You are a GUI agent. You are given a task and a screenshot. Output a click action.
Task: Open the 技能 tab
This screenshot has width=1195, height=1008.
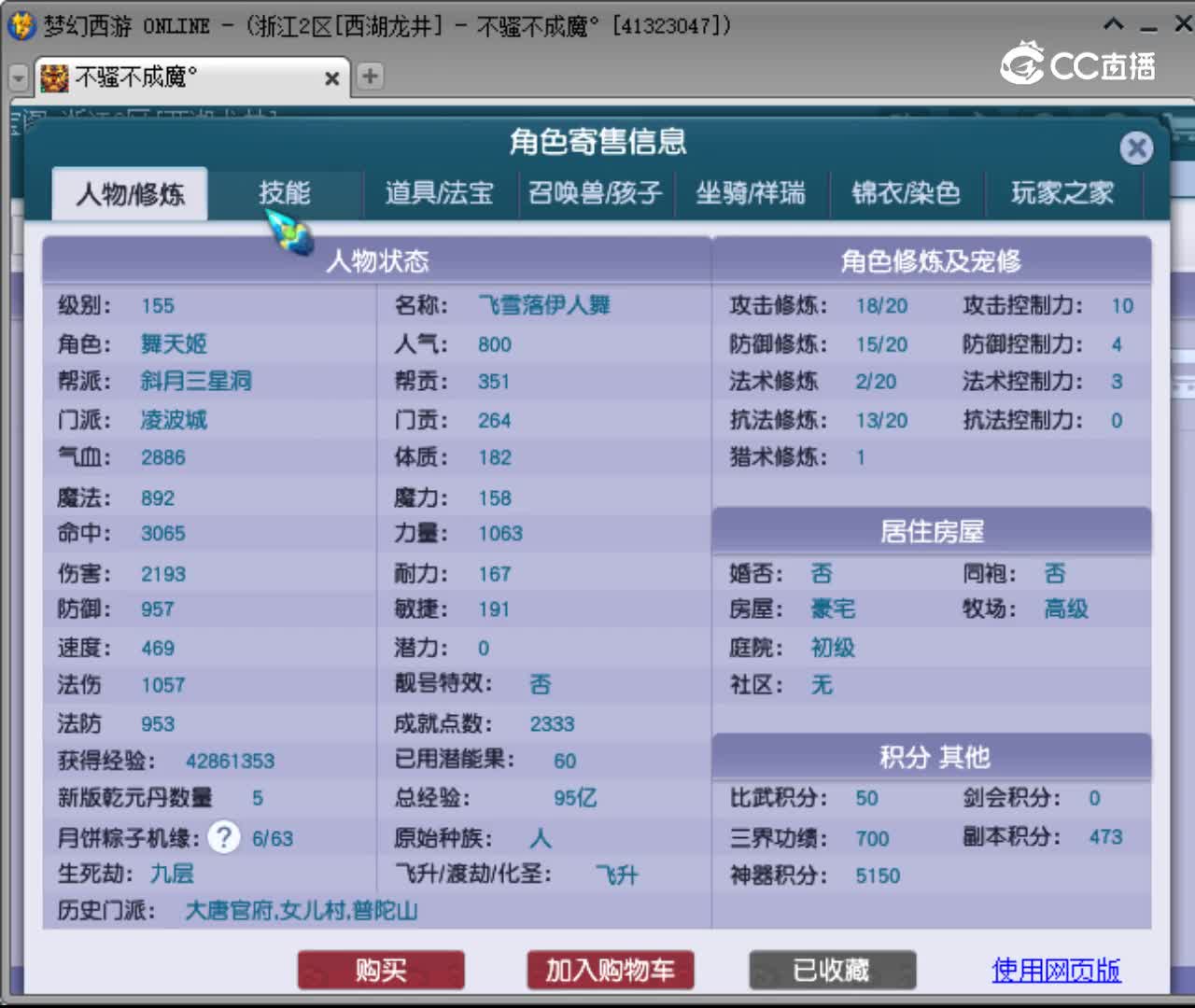click(x=284, y=193)
